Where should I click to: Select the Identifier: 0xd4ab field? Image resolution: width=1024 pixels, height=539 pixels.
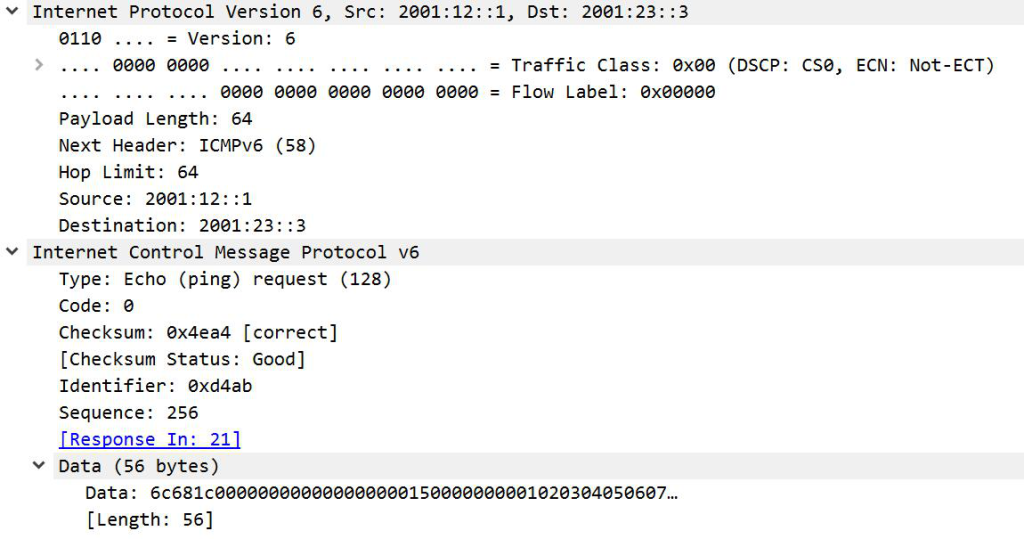click(x=155, y=386)
